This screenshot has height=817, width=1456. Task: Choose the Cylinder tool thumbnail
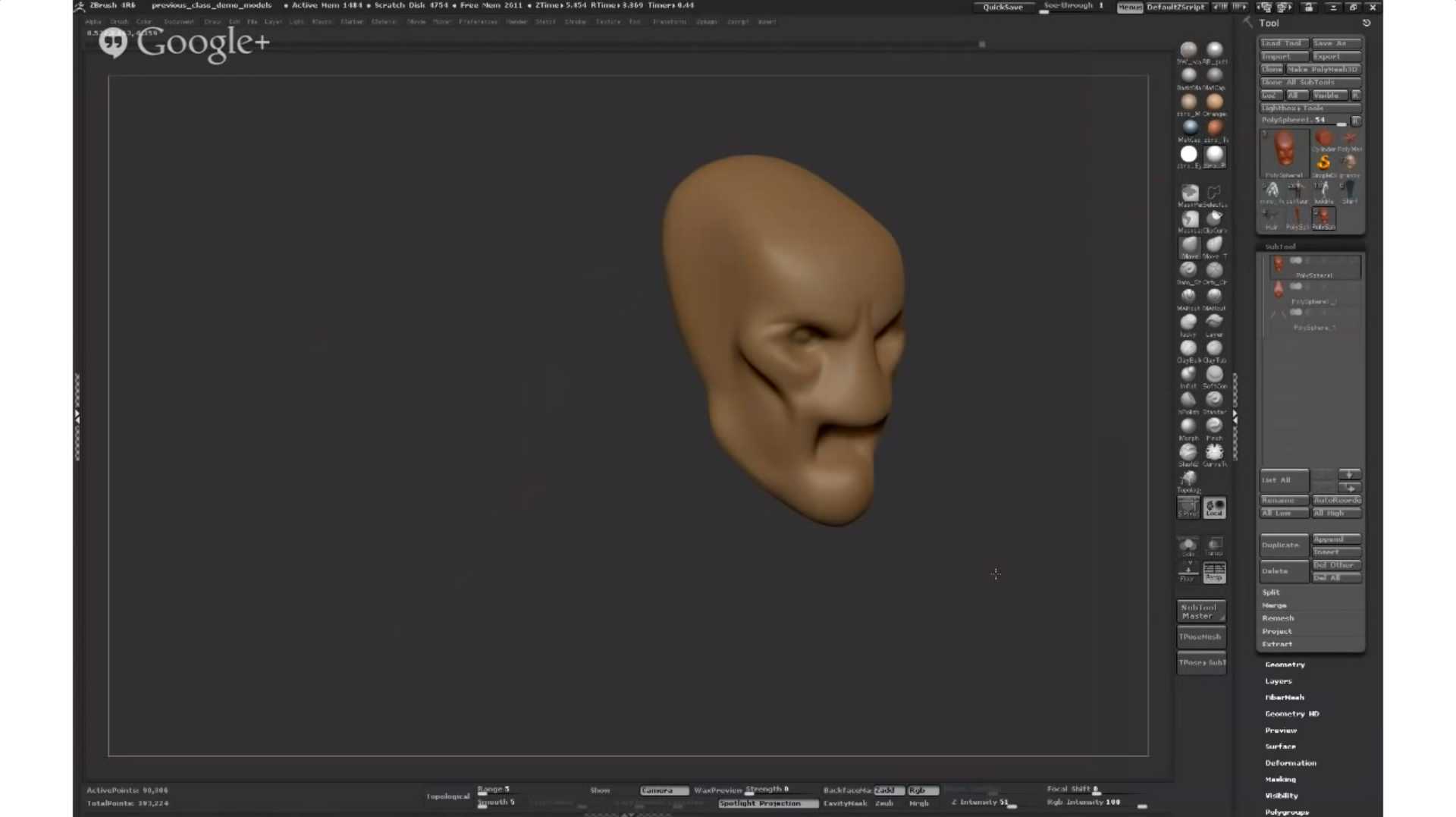tap(1323, 139)
